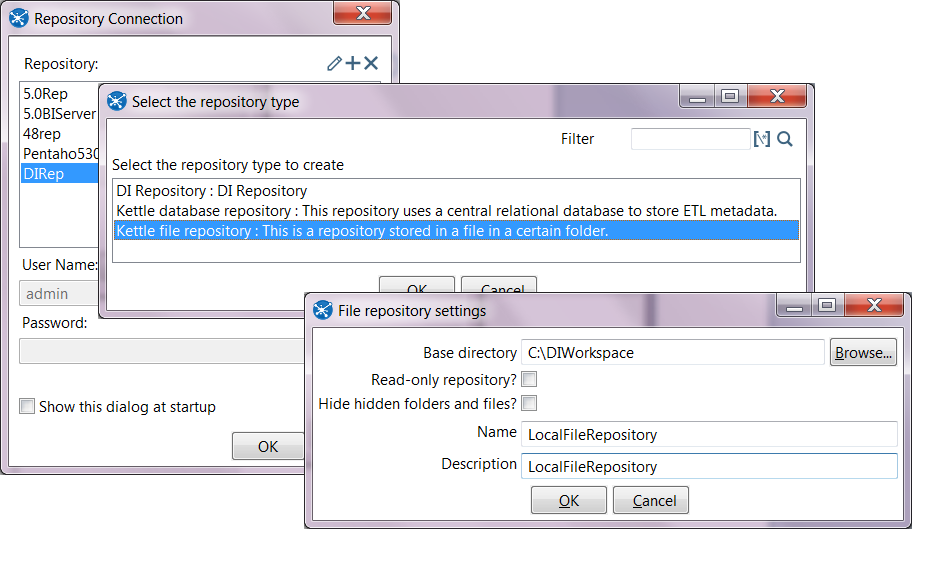Select DIRep in the repository list
The image size is (929, 575).
[x=59, y=174]
